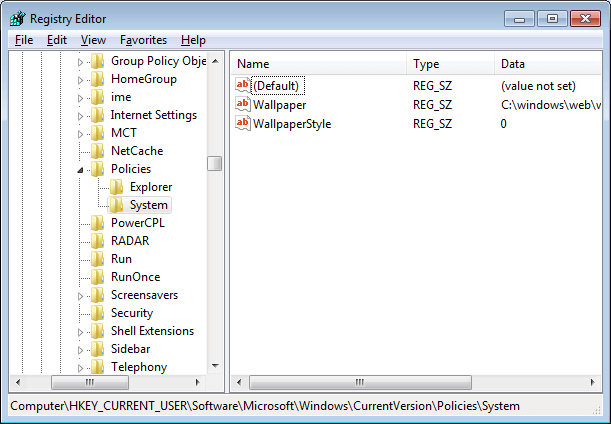This screenshot has width=611, height=424.
Task: Expand the Group Policy Objects node
Action: tap(82, 62)
